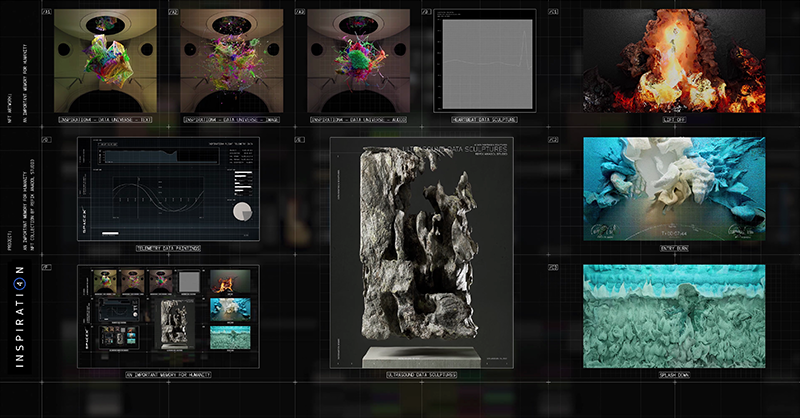The image size is (800, 418).
Task: Click the 'Heartbeat Data Sculpture' caption label
Action: (485, 120)
